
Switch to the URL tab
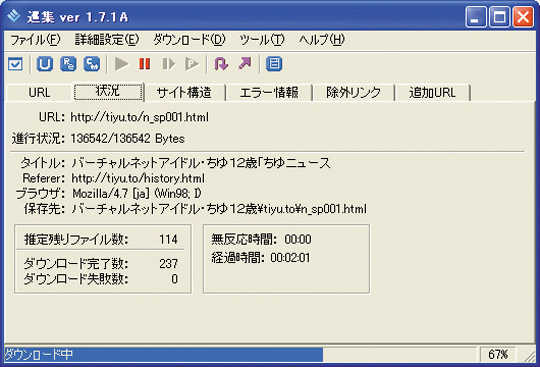tap(39, 93)
